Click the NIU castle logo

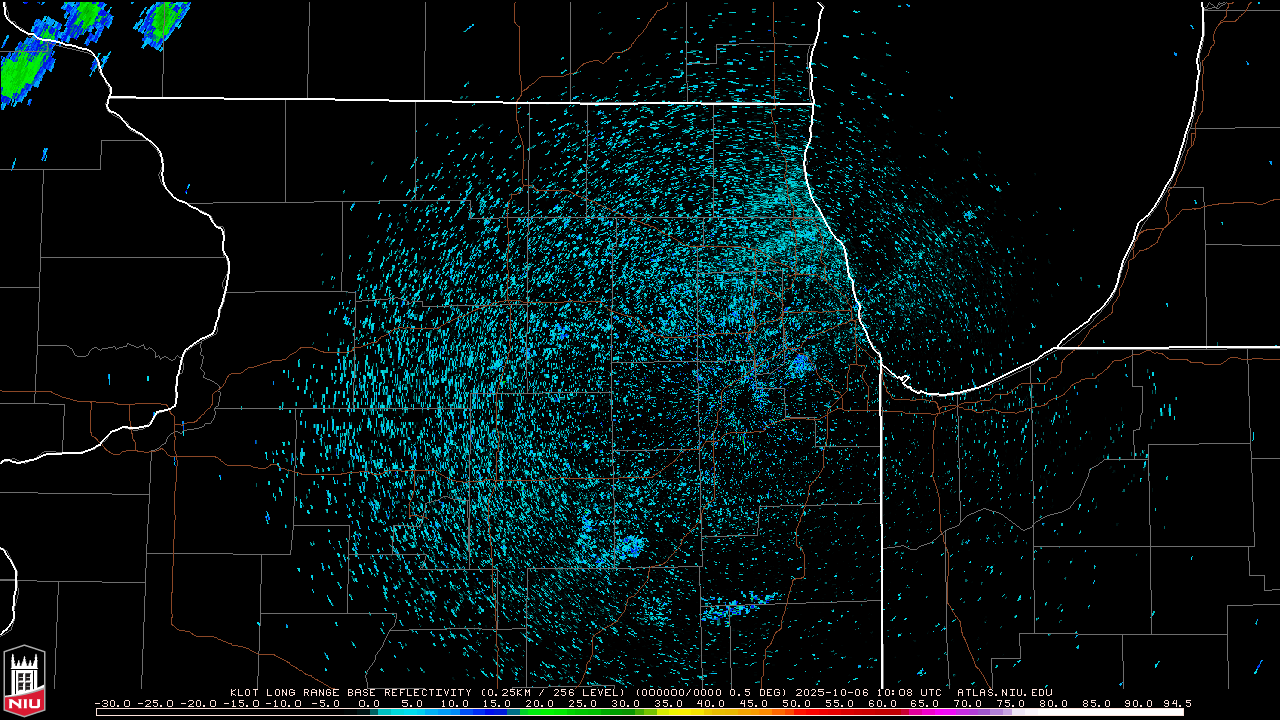pos(24,682)
